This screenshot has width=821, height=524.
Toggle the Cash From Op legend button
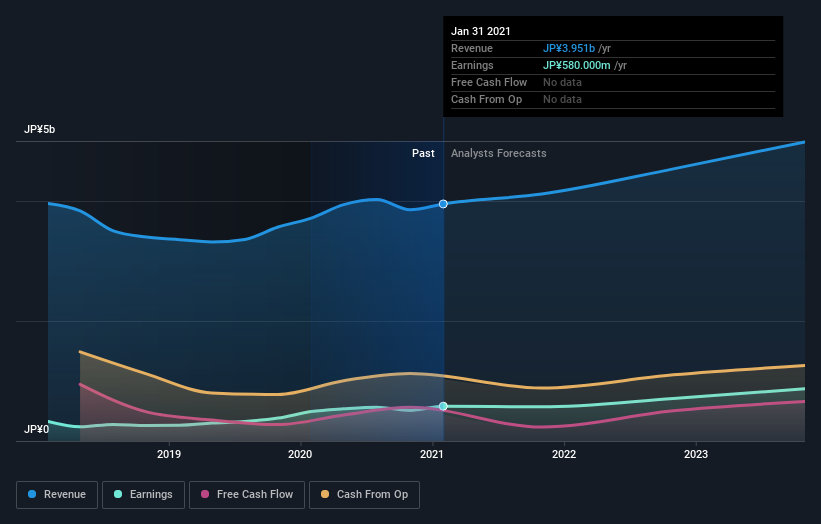[x=364, y=495]
